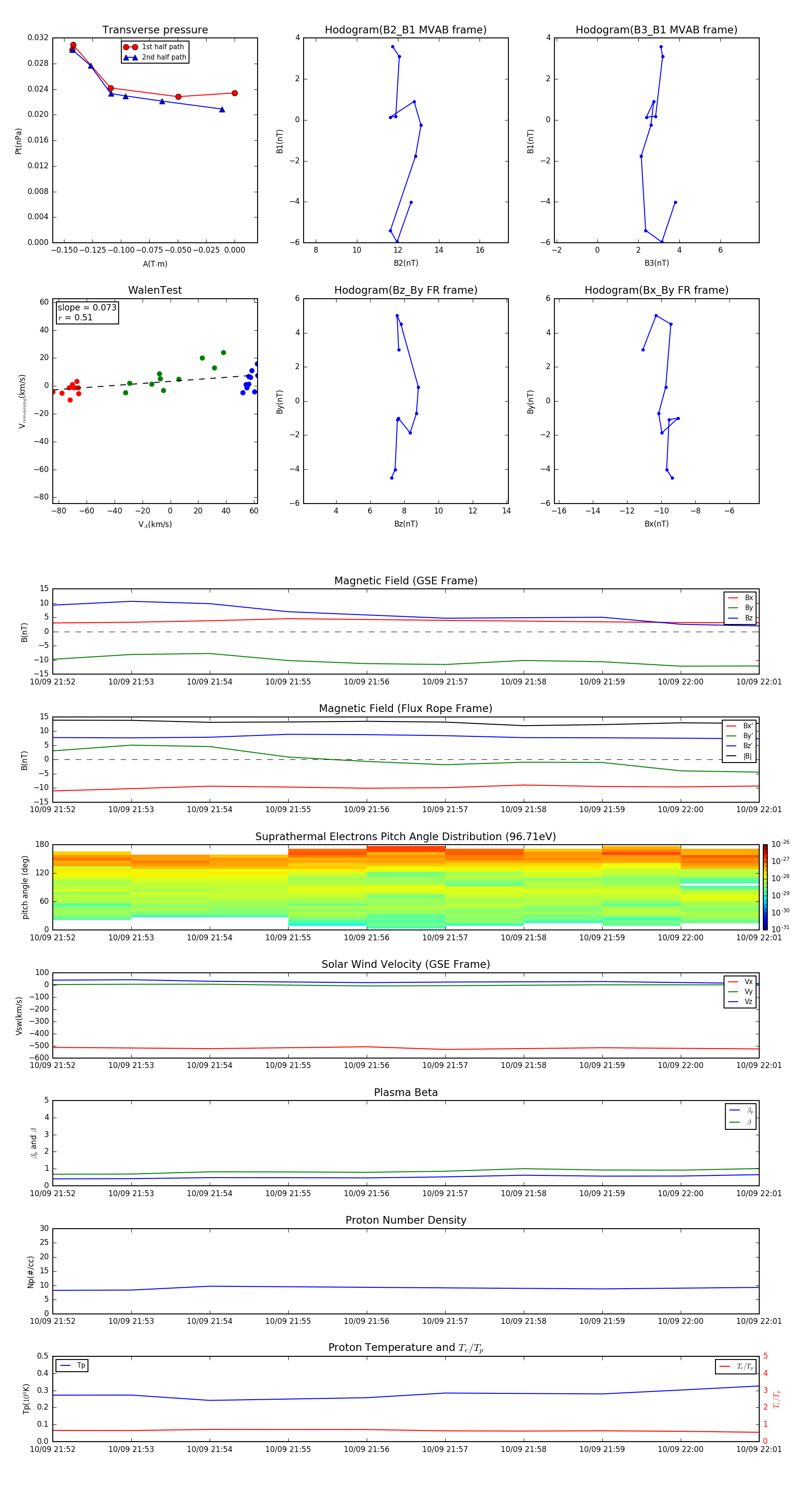
Task: Click the 'Proton Temperature and Te/Tp' title
Action: [406, 1348]
